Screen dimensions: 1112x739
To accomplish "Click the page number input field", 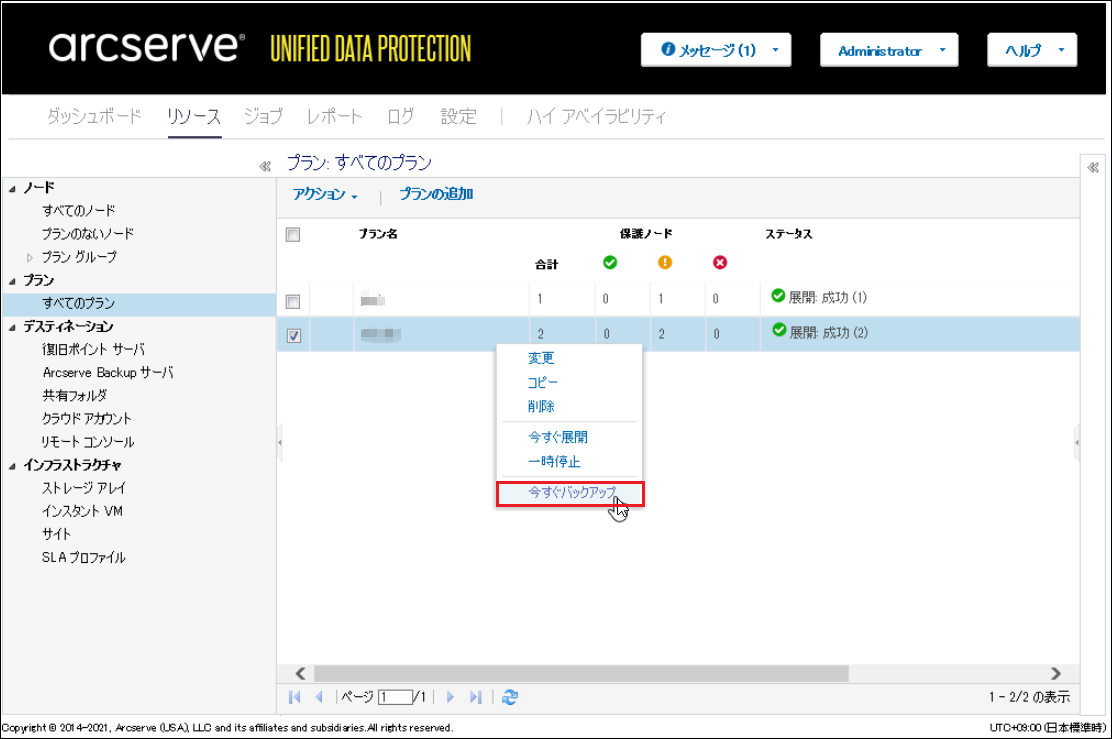I will click(x=395, y=697).
